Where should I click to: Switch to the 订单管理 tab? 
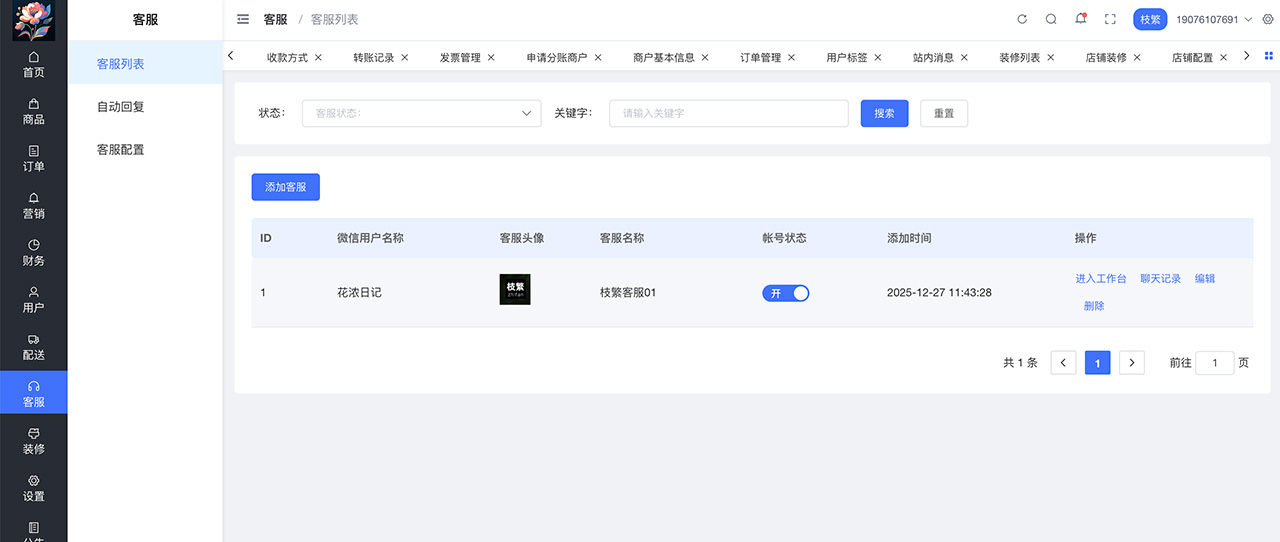tap(760, 58)
